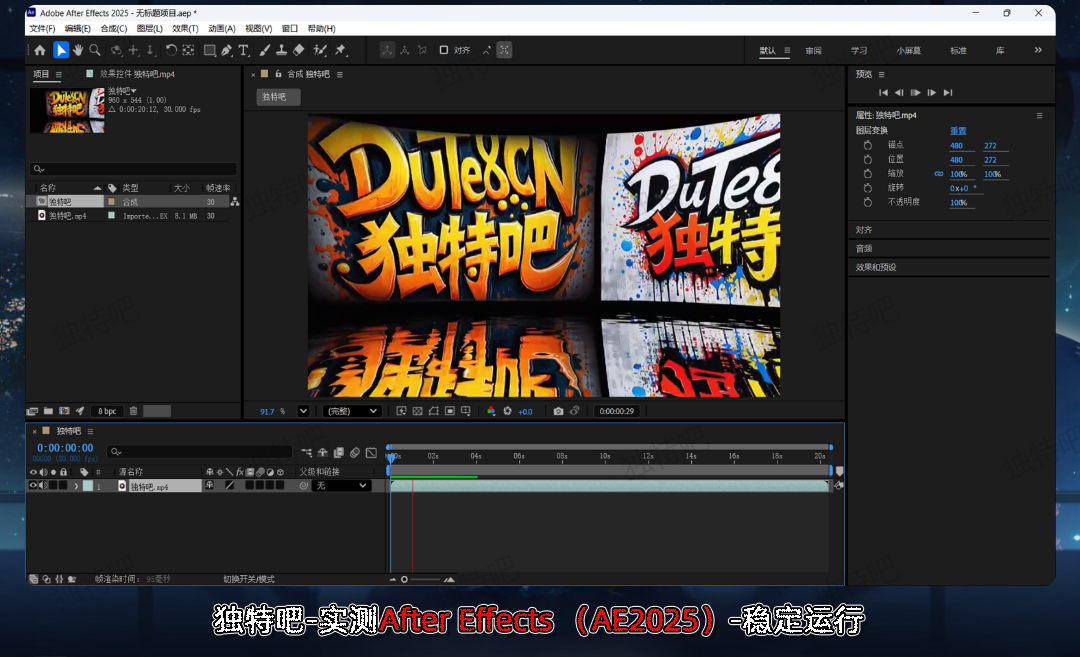Select the Pen tool
Screen dimensions: 1080x657
point(227,50)
